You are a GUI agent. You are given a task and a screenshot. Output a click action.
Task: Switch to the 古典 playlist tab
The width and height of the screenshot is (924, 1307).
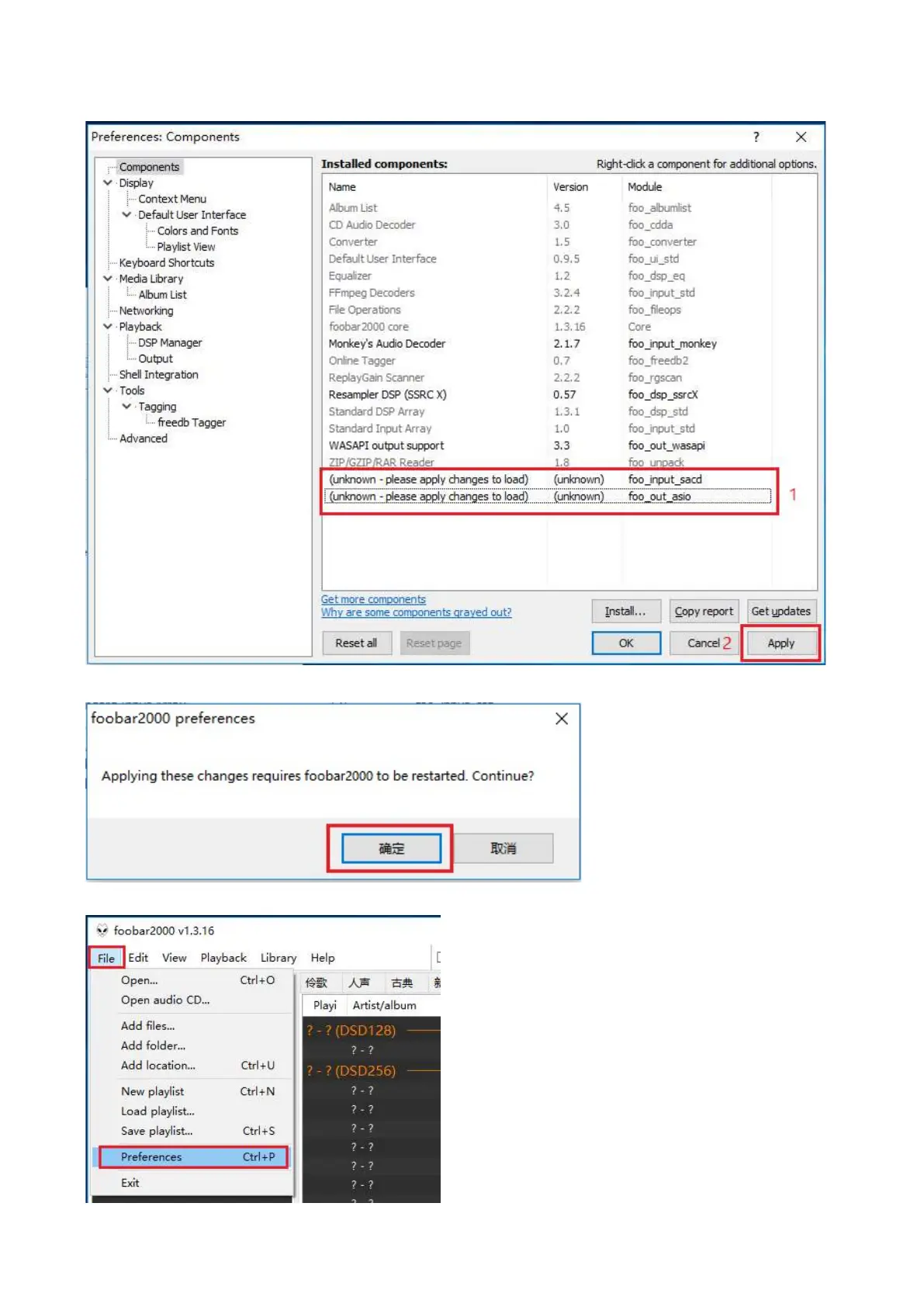[x=402, y=983]
